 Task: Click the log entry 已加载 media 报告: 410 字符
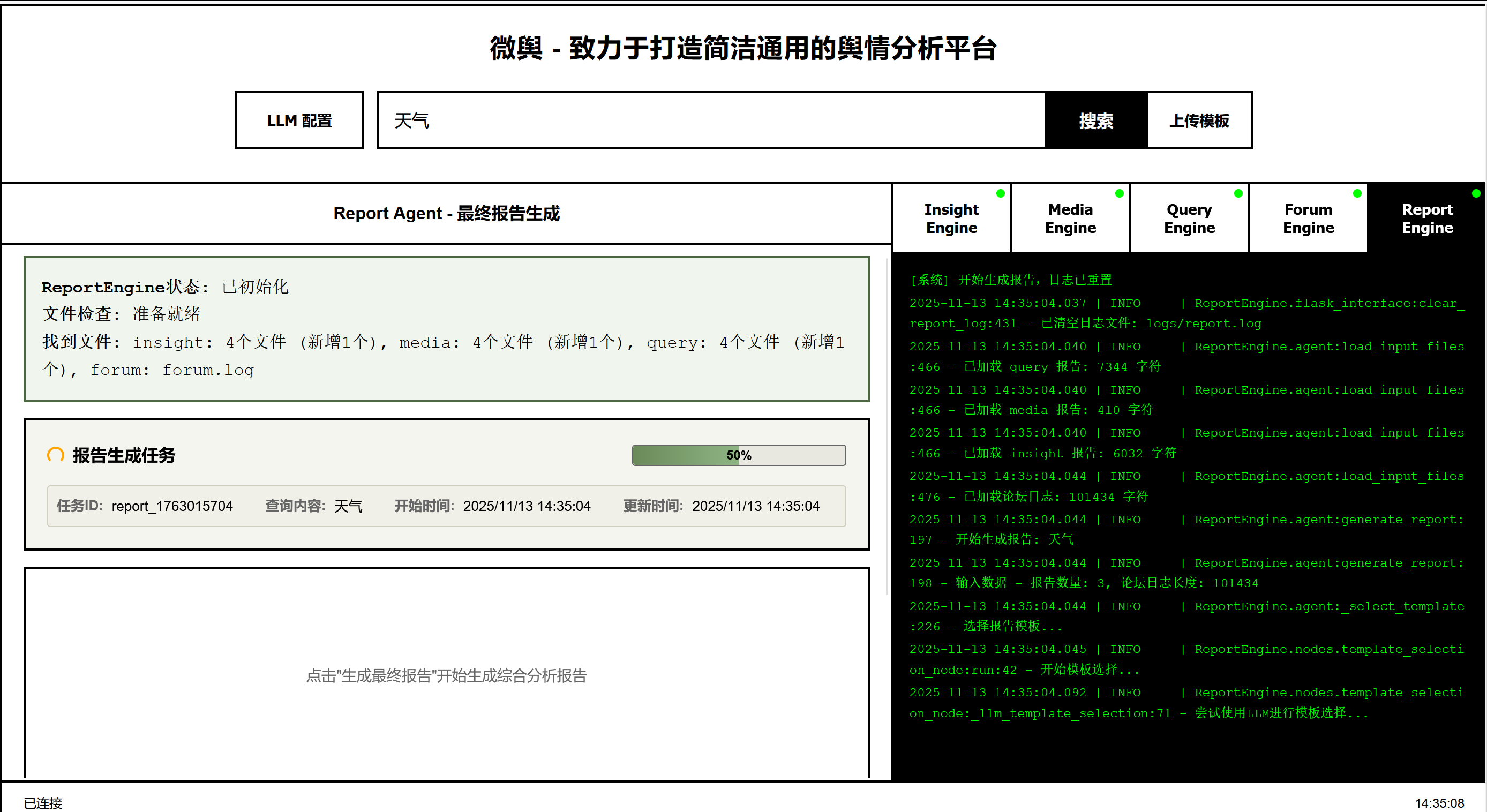pyautogui.click(x=1187, y=400)
